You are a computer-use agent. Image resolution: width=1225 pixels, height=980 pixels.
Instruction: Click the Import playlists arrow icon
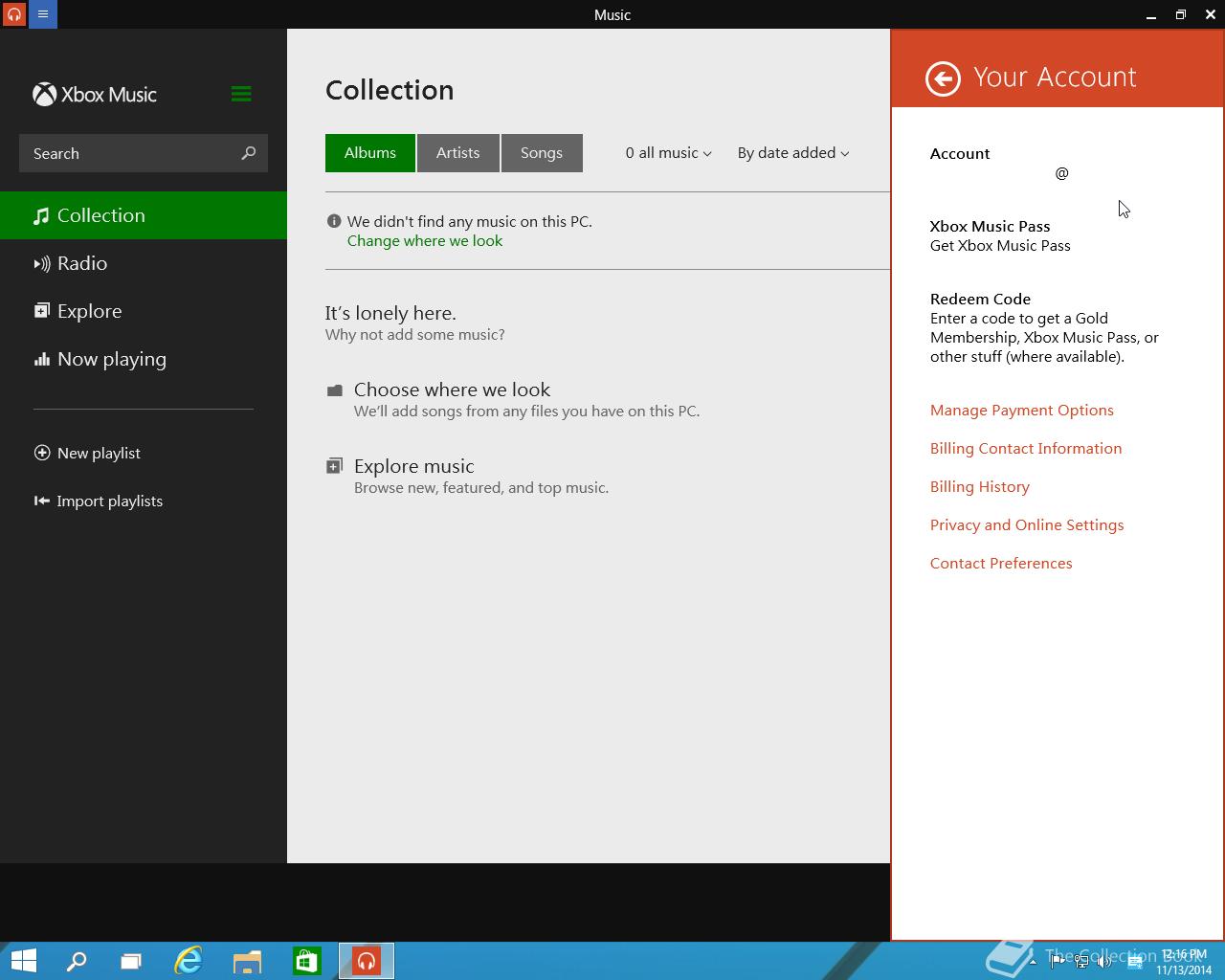42,501
